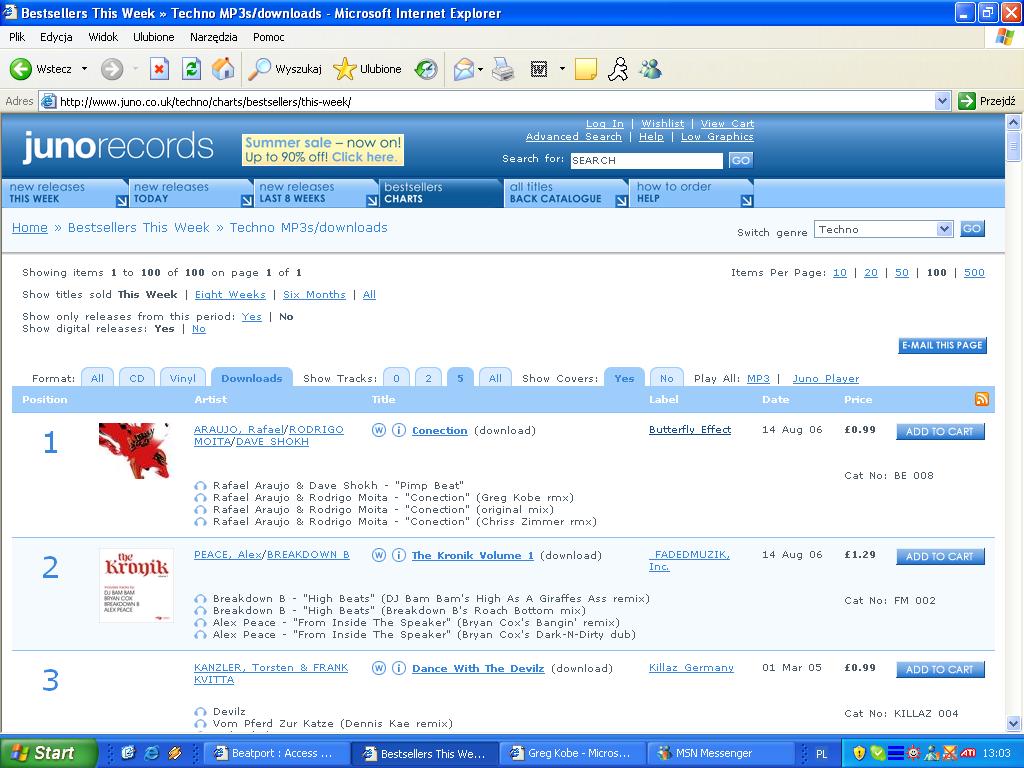Open the Summer sale banner
Viewport: 1024px width, 768px height.
323,150
